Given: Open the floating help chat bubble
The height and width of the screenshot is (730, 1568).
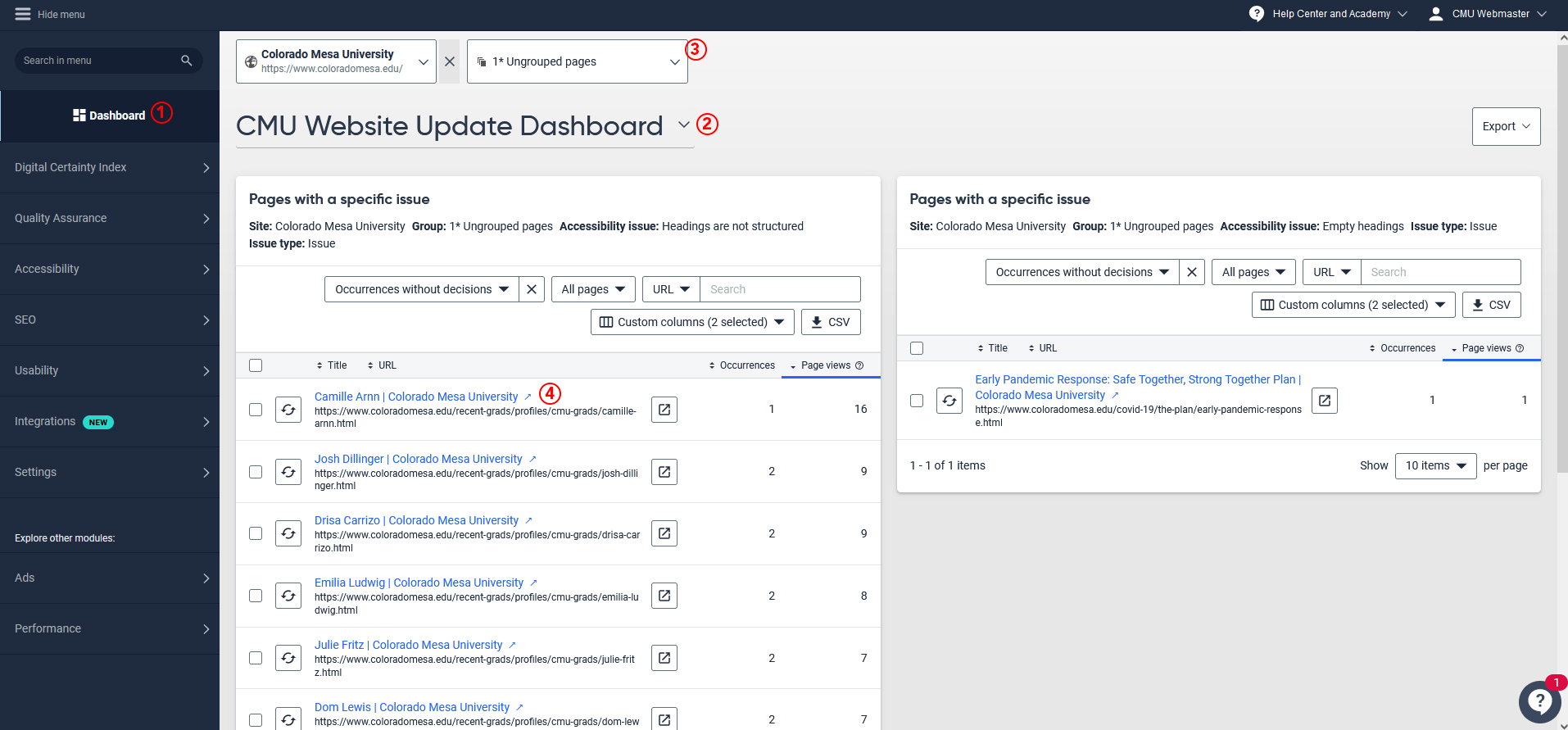Looking at the screenshot, I should [1539, 701].
